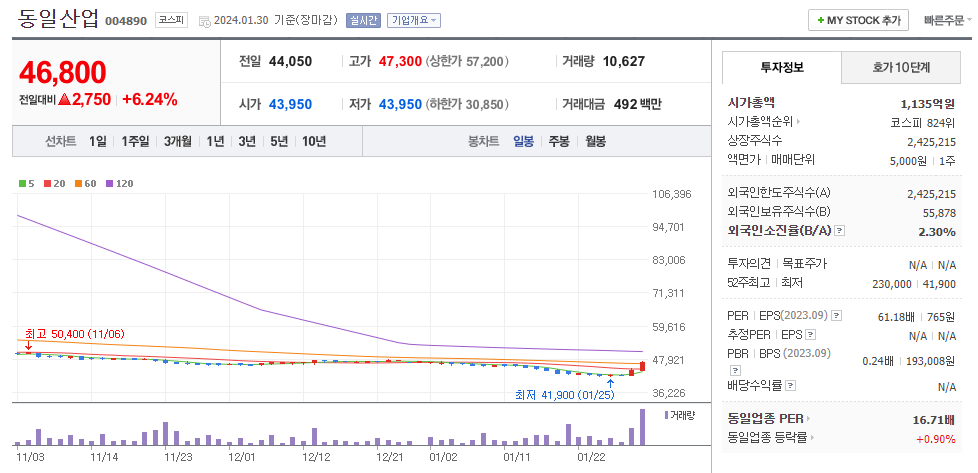
Task: Click the 거래량 value 10,627
Action: (624, 62)
